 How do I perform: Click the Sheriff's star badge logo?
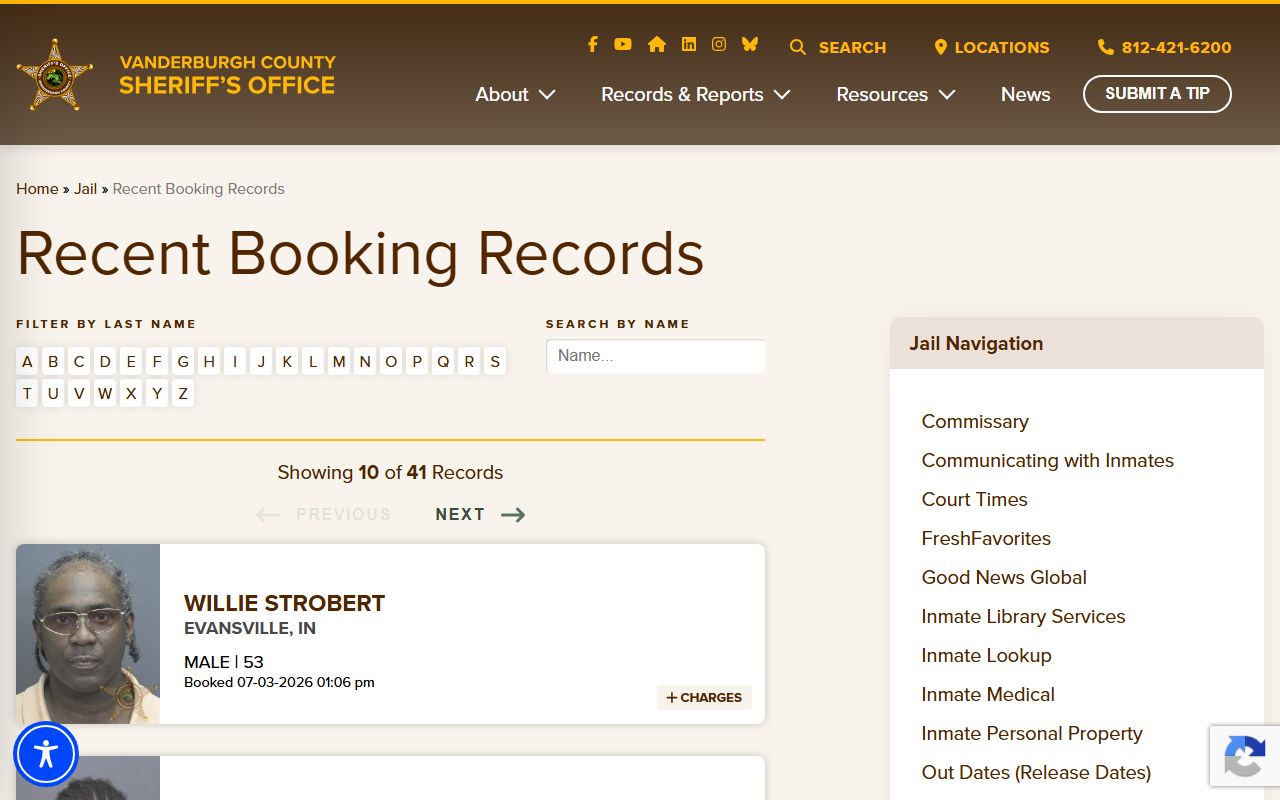coord(55,75)
